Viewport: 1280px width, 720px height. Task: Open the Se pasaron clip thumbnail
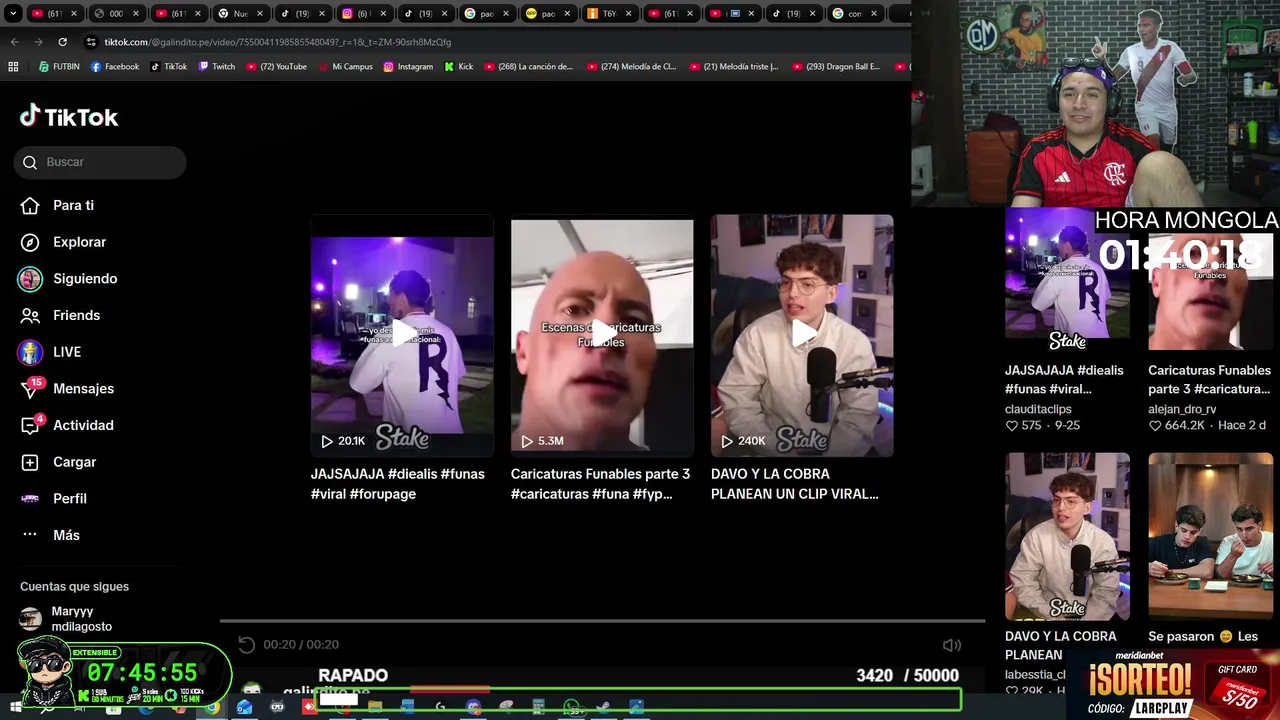1210,537
